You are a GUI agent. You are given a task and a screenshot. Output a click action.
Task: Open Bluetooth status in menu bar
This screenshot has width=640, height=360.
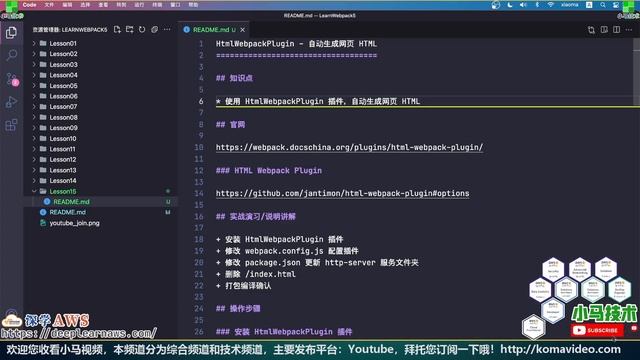[x=537, y=5]
